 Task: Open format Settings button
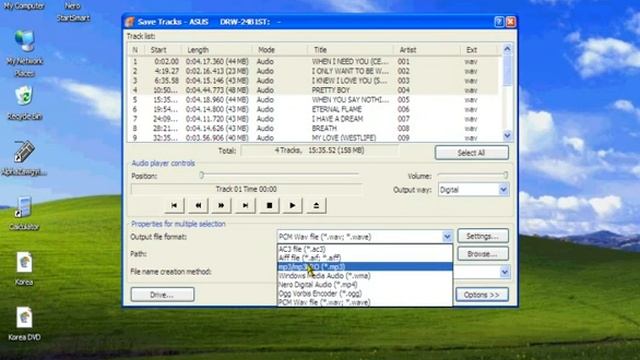tap(482, 236)
